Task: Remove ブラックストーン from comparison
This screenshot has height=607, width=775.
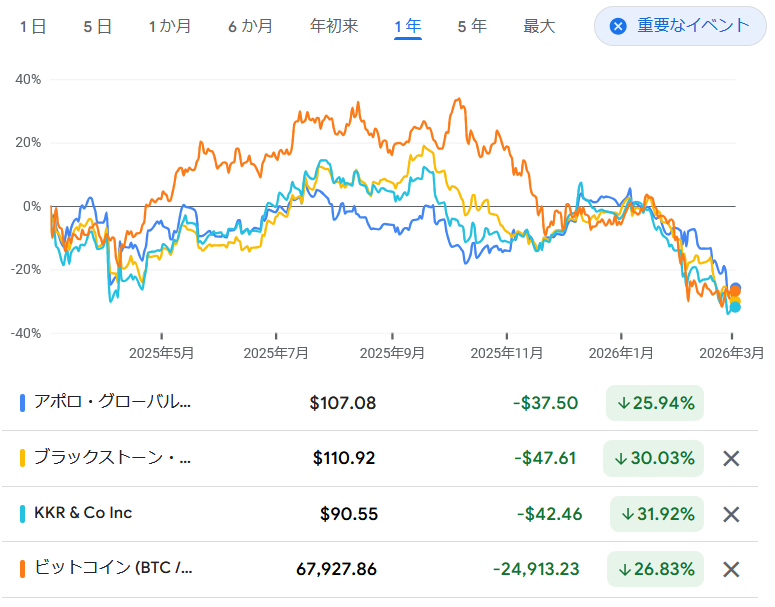Action: point(731,458)
